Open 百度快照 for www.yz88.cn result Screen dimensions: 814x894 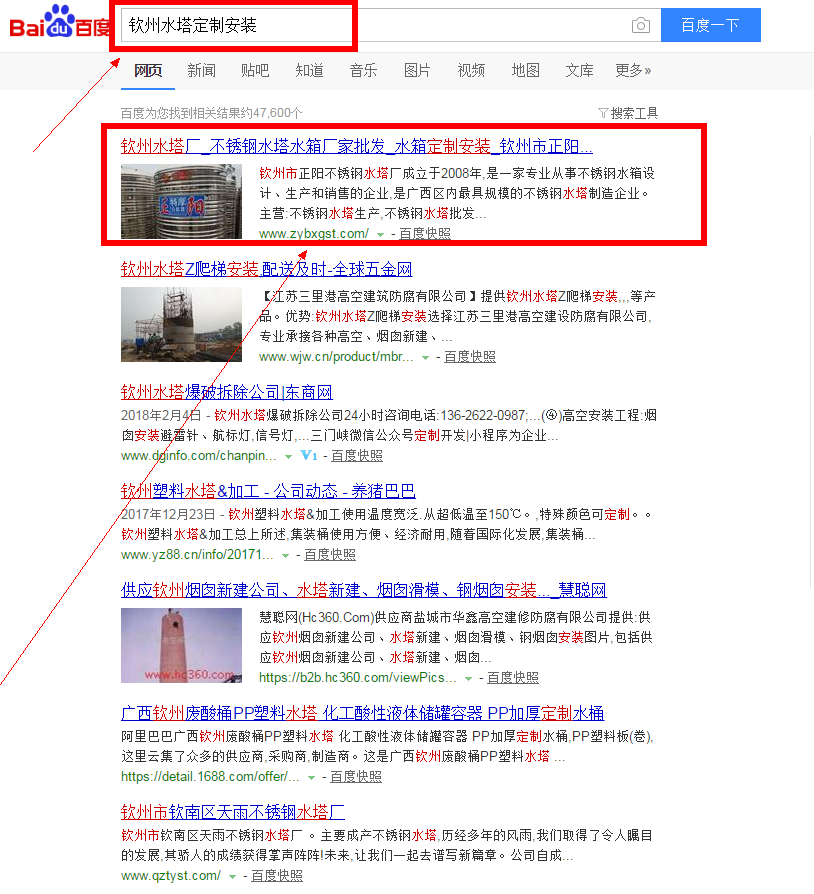[x=330, y=555]
